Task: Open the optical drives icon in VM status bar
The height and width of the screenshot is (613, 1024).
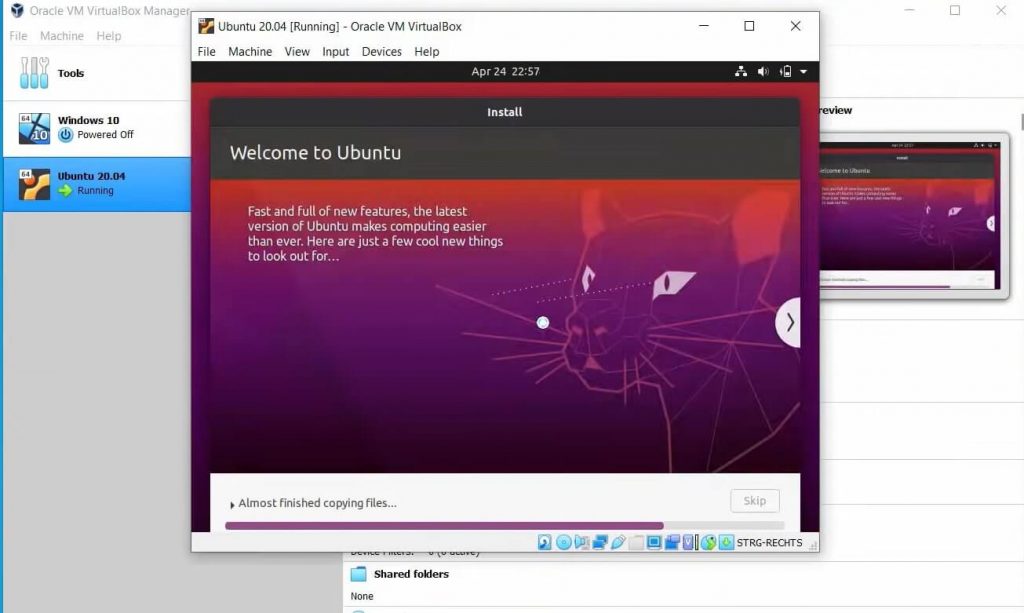Action: (x=562, y=542)
